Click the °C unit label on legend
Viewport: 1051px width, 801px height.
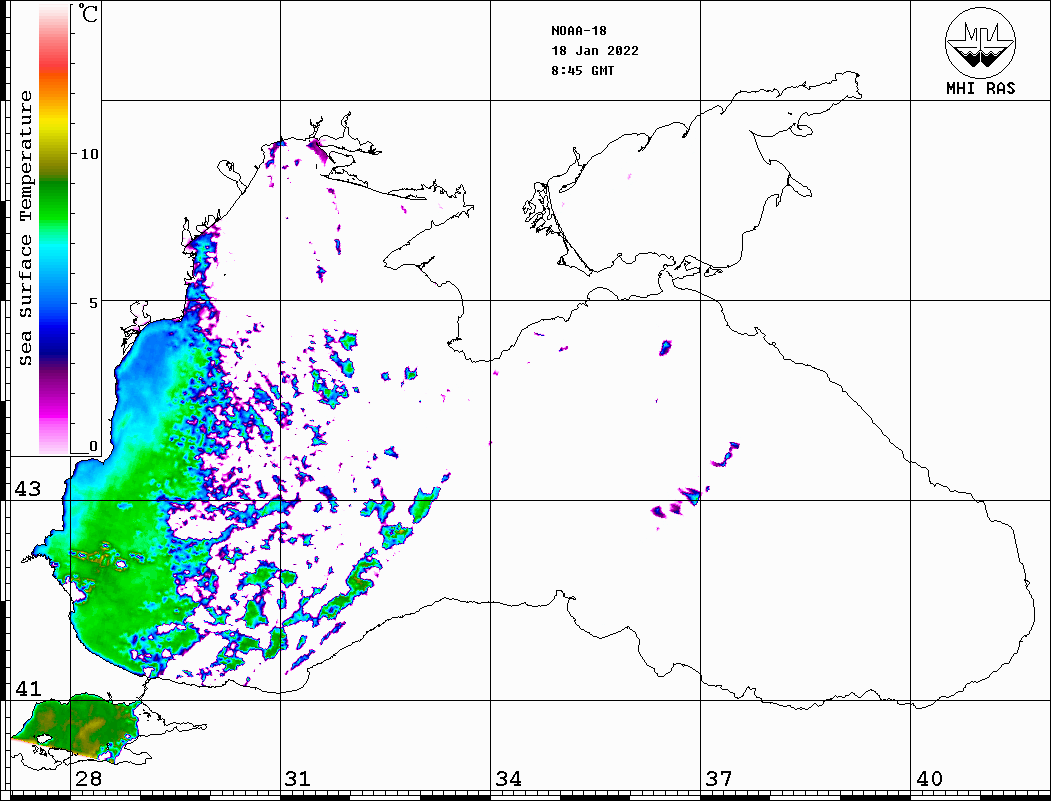point(88,13)
